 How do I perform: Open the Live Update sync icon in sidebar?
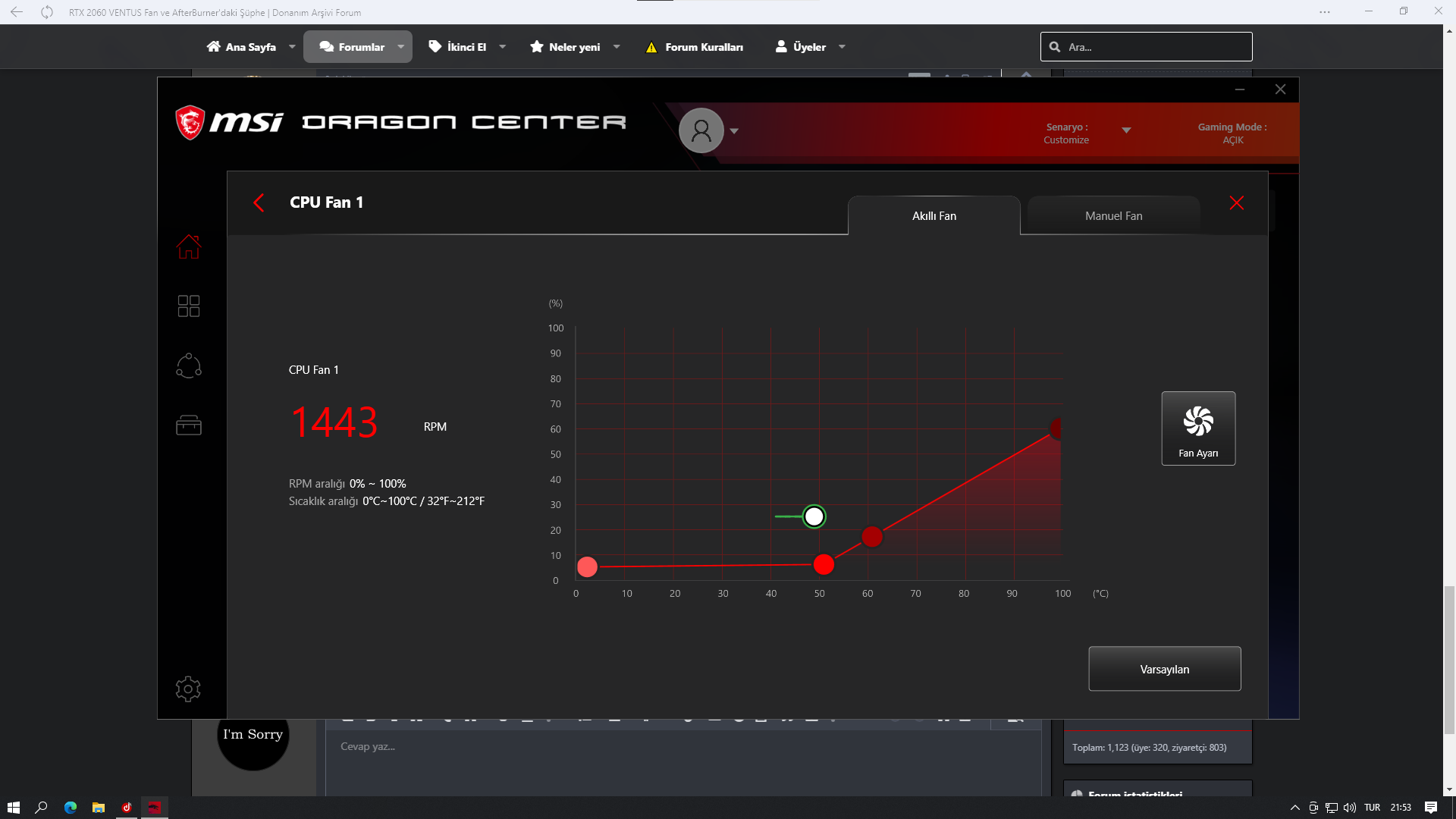(x=188, y=366)
